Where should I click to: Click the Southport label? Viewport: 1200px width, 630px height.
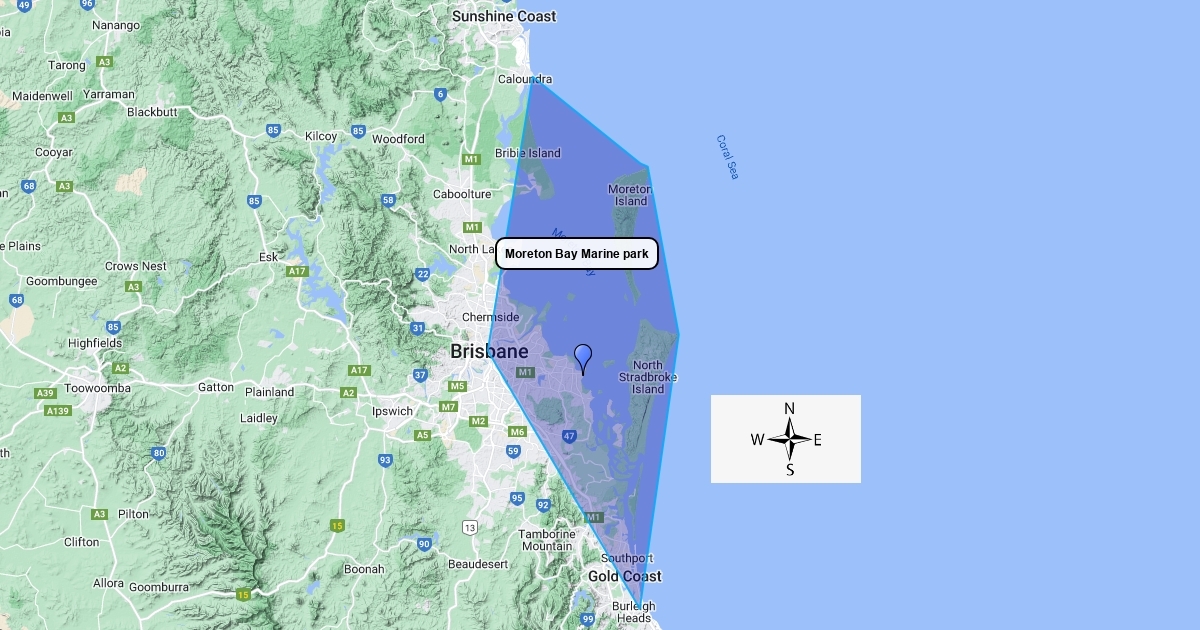[627, 558]
